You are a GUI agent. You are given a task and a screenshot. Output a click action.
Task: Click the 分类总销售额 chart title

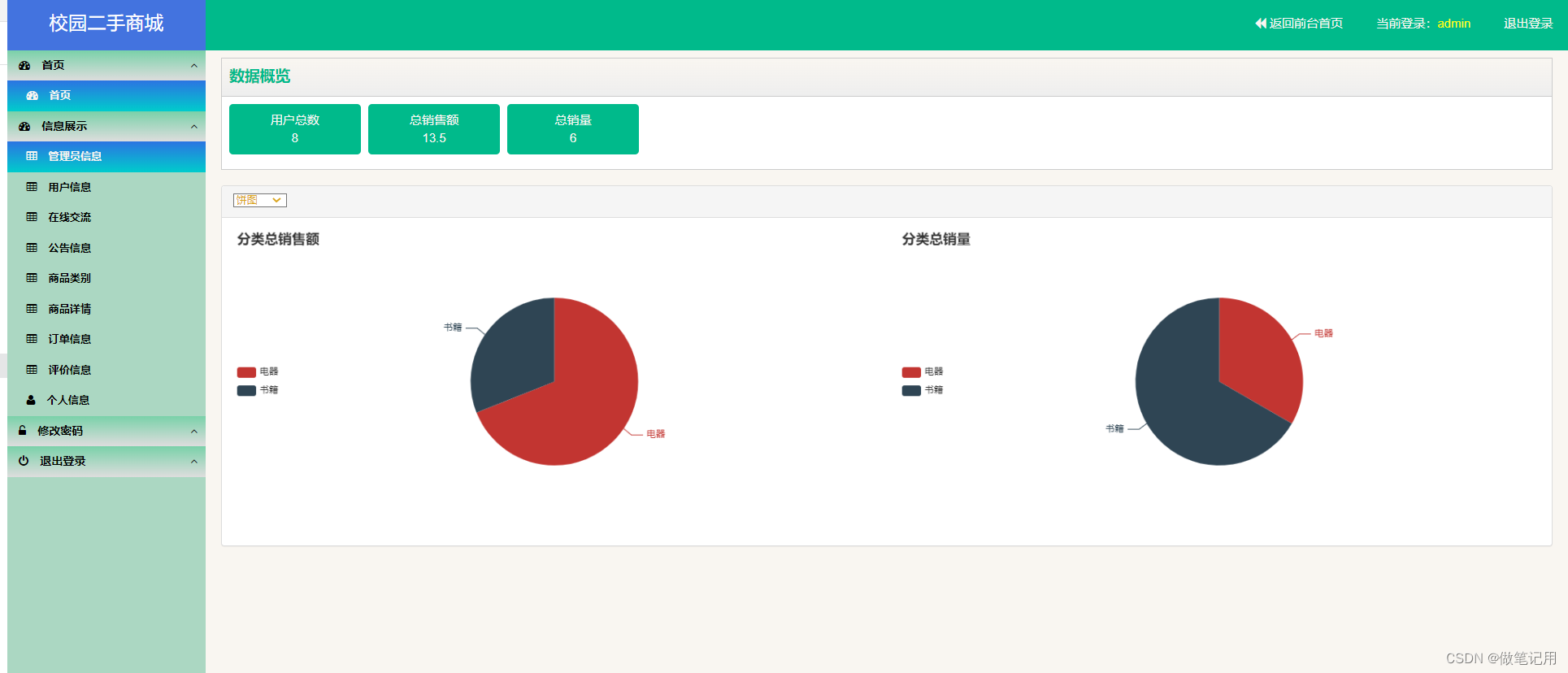278,239
